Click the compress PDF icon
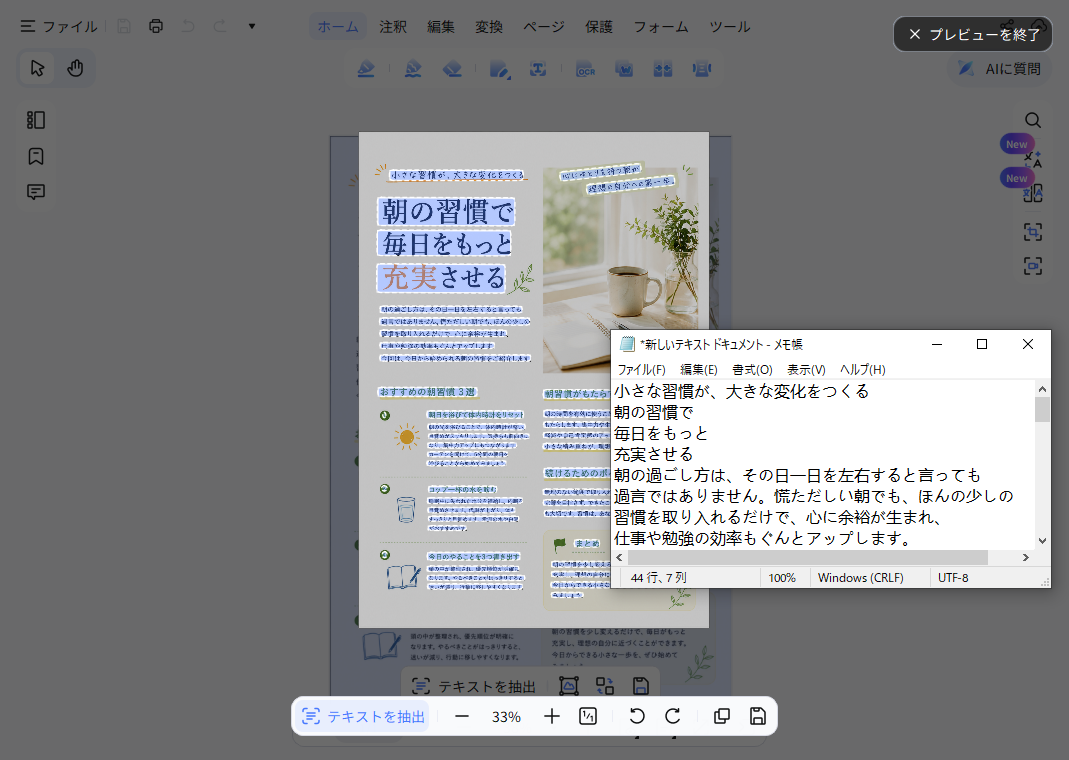This screenshot has height=760, width=1069. click(702, 69)
